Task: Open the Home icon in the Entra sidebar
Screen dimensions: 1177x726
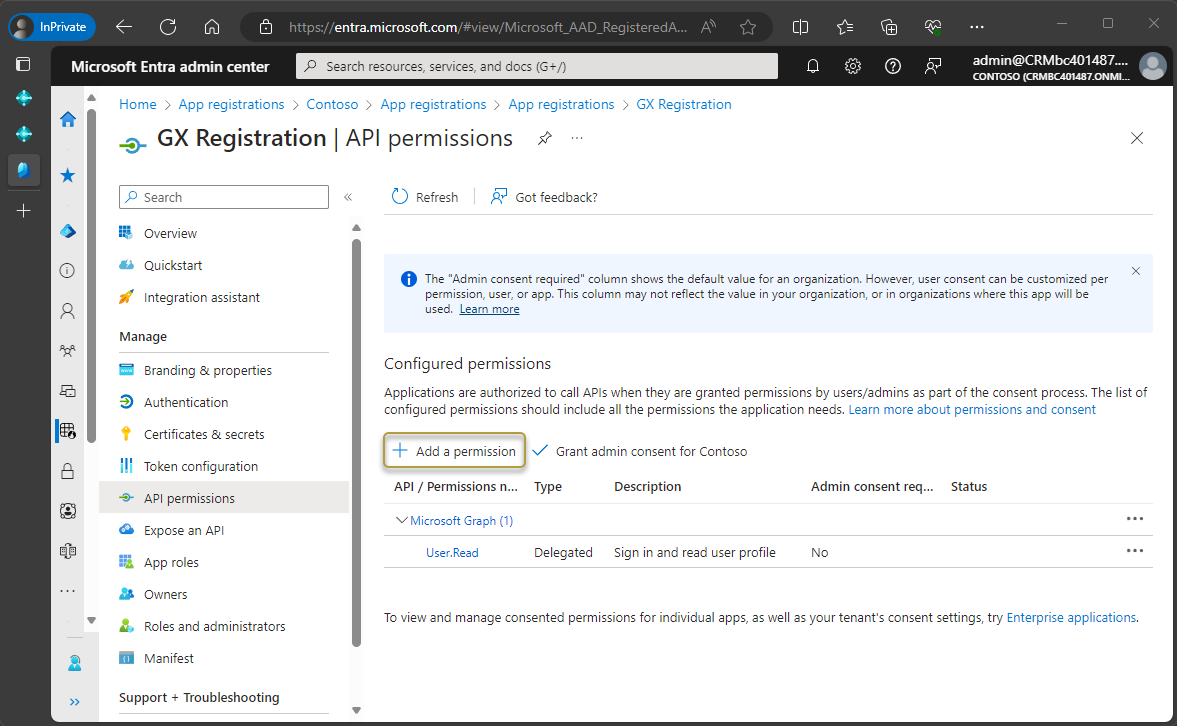Action: pyautogui.click(x=67, y=119)
